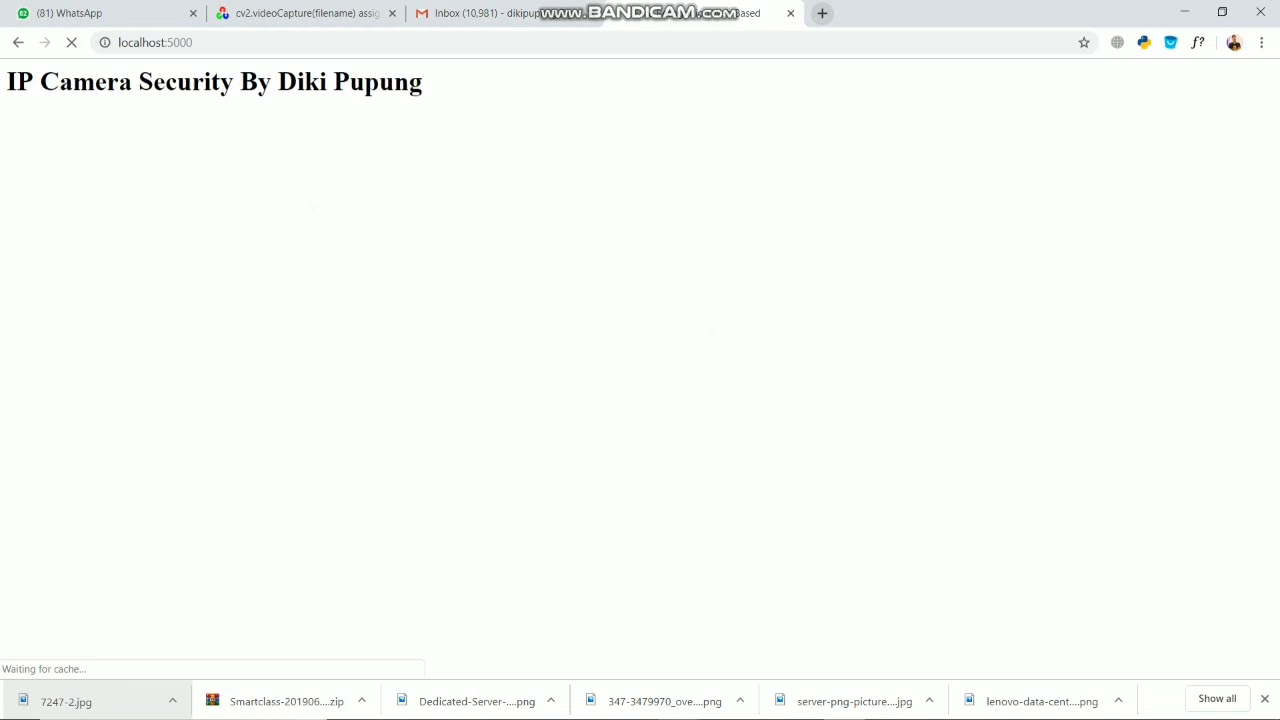Open a new browser tab
The height and width of the screenshot is (720, 1280).
pyautogui.click(x=822, y=13)
